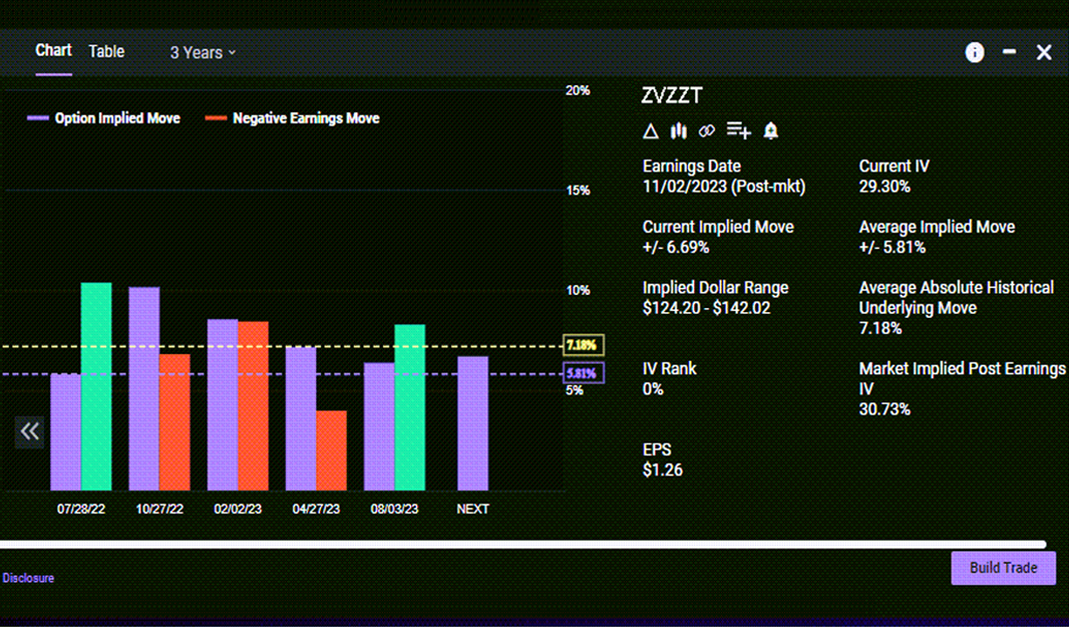Set an alert with the bell icon

pos(771,131)
